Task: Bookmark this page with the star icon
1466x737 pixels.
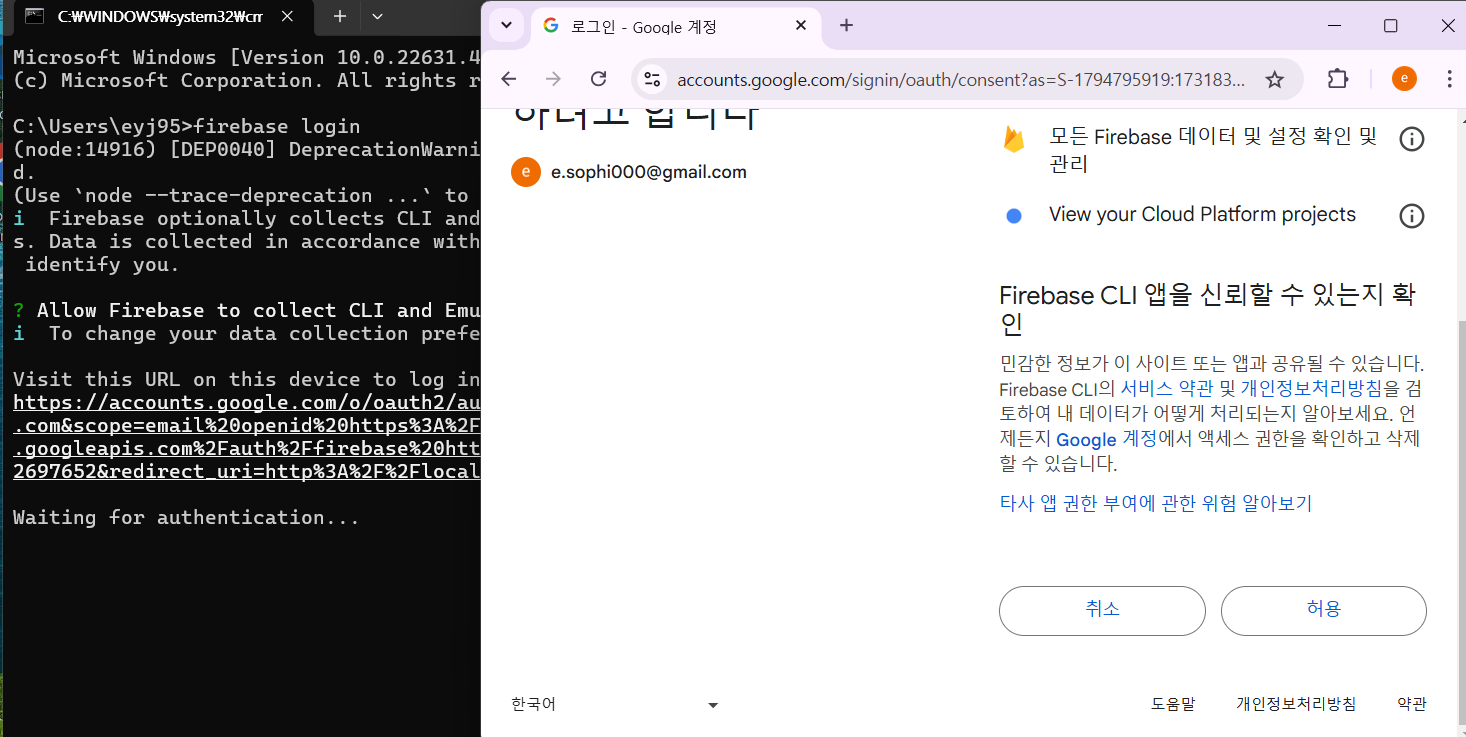Action: 1274,79
